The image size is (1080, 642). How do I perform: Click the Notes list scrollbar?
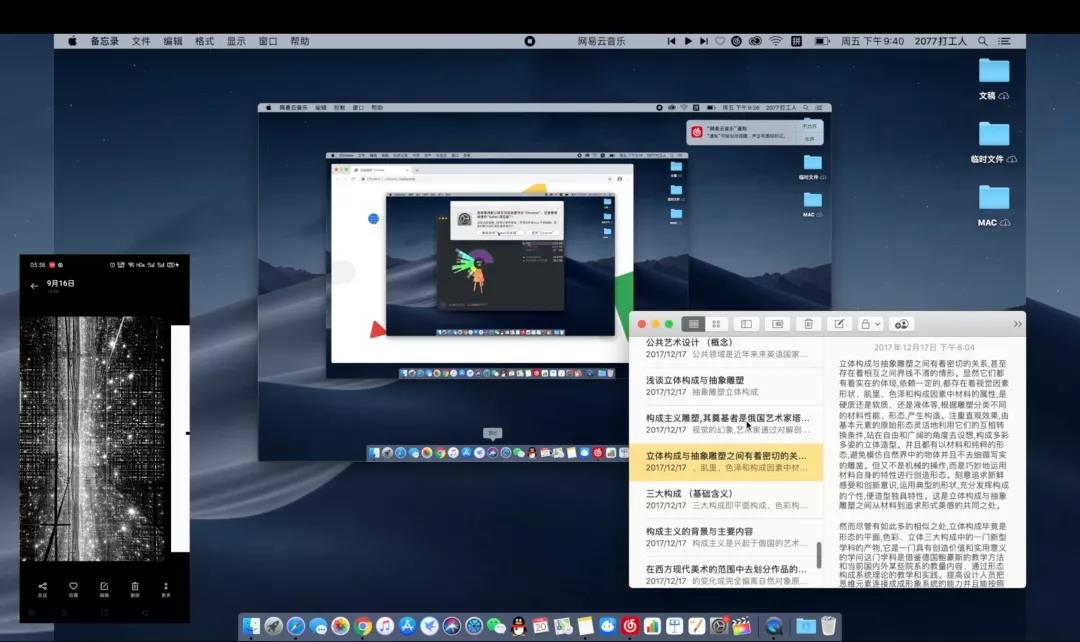pyautogui.click(x=819, y=555)
